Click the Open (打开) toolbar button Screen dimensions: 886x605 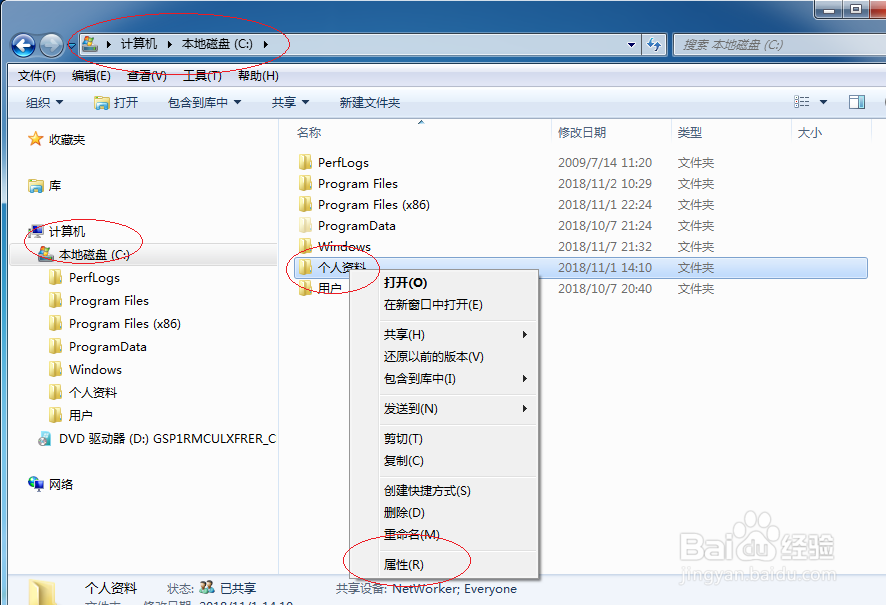[x=116, y=102]
